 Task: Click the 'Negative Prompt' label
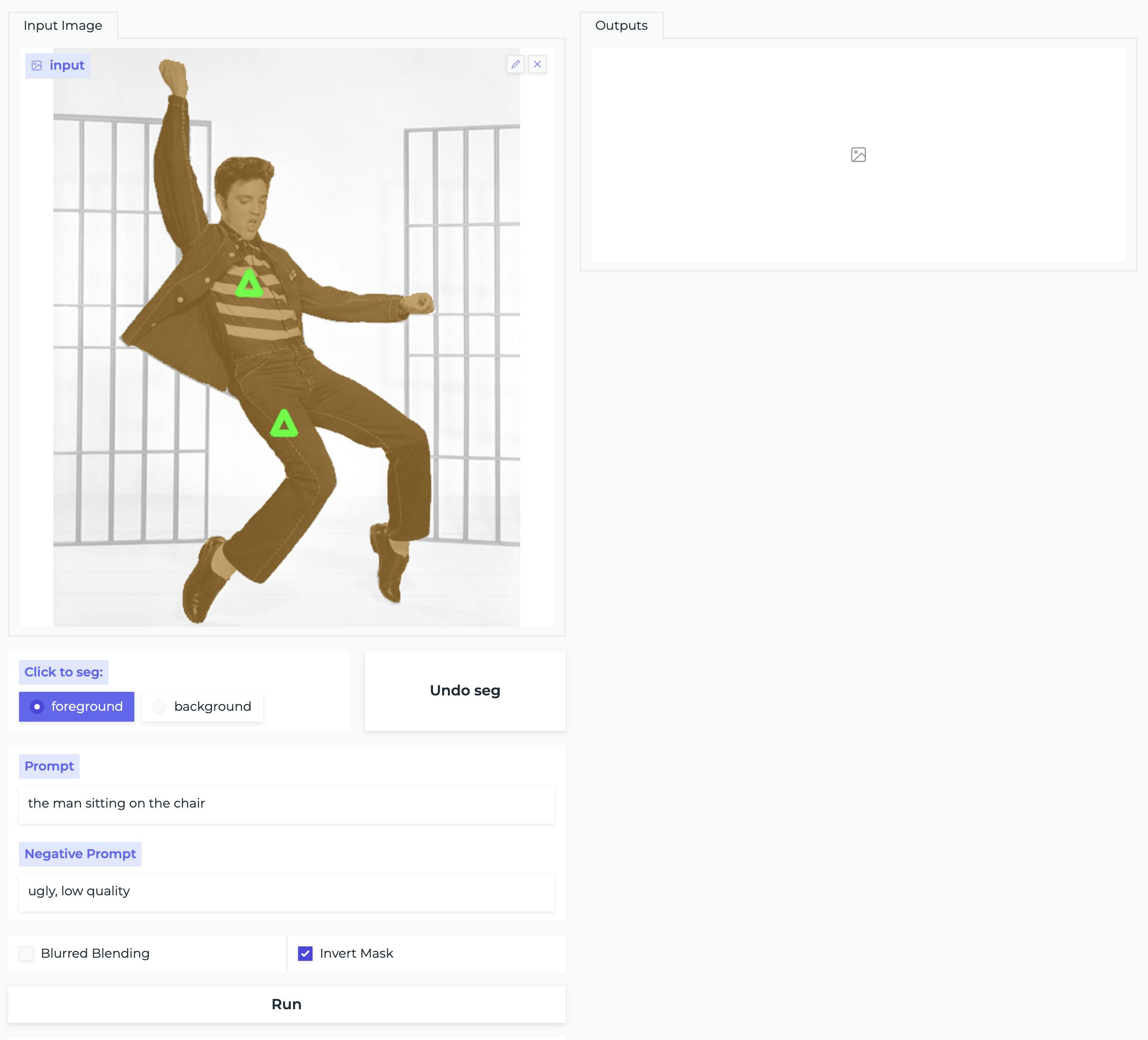81,854
